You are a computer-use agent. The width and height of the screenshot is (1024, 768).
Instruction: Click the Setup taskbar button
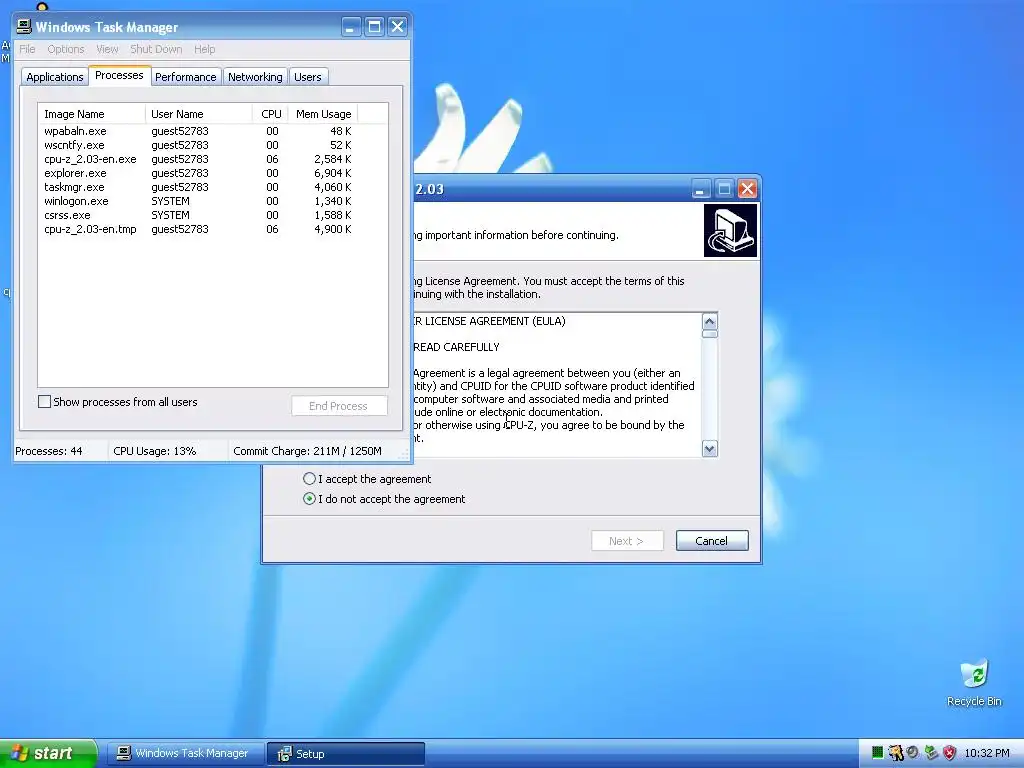coord(346,754)
